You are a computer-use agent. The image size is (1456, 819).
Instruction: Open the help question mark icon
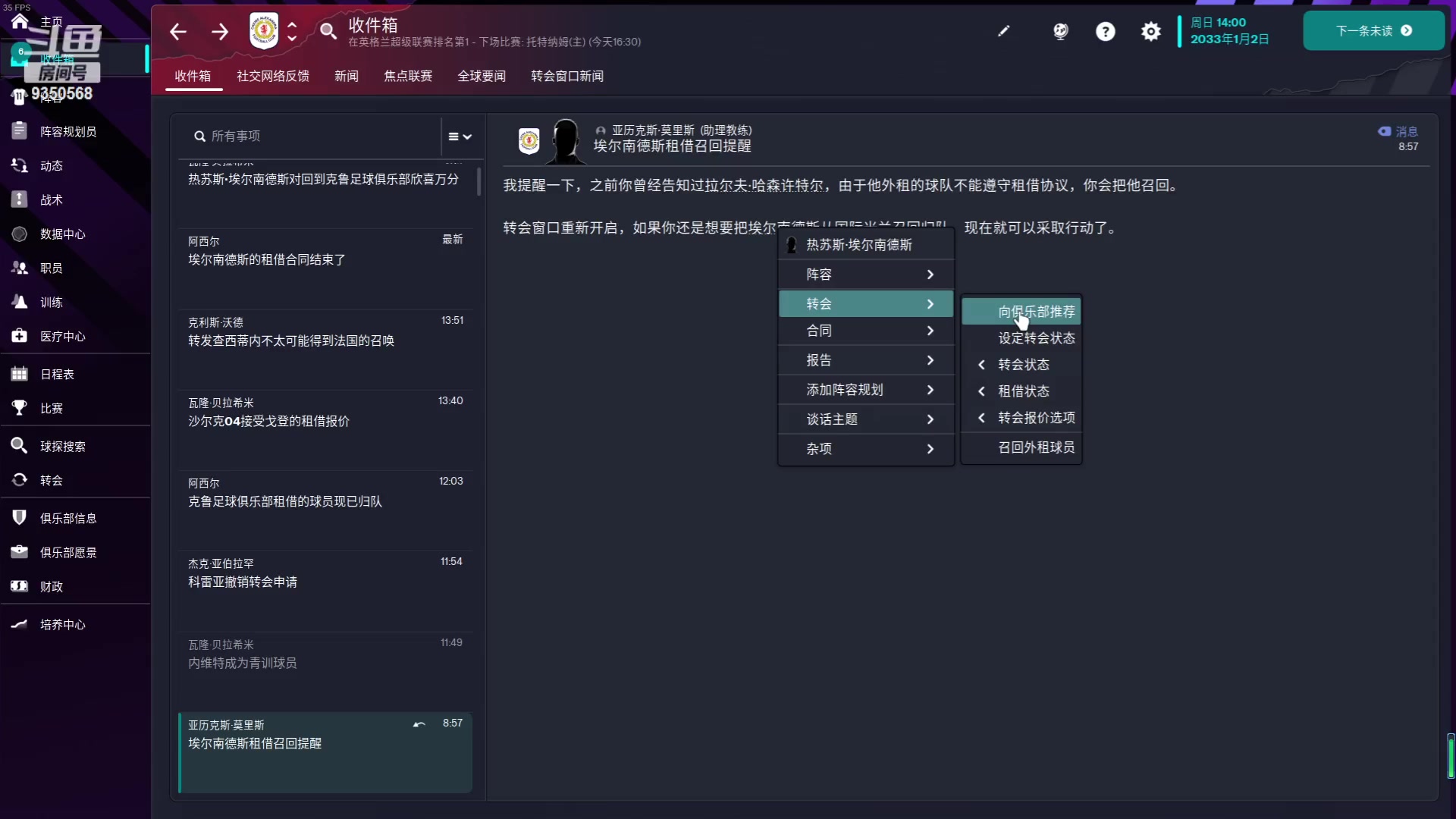tap(1106, 31)
